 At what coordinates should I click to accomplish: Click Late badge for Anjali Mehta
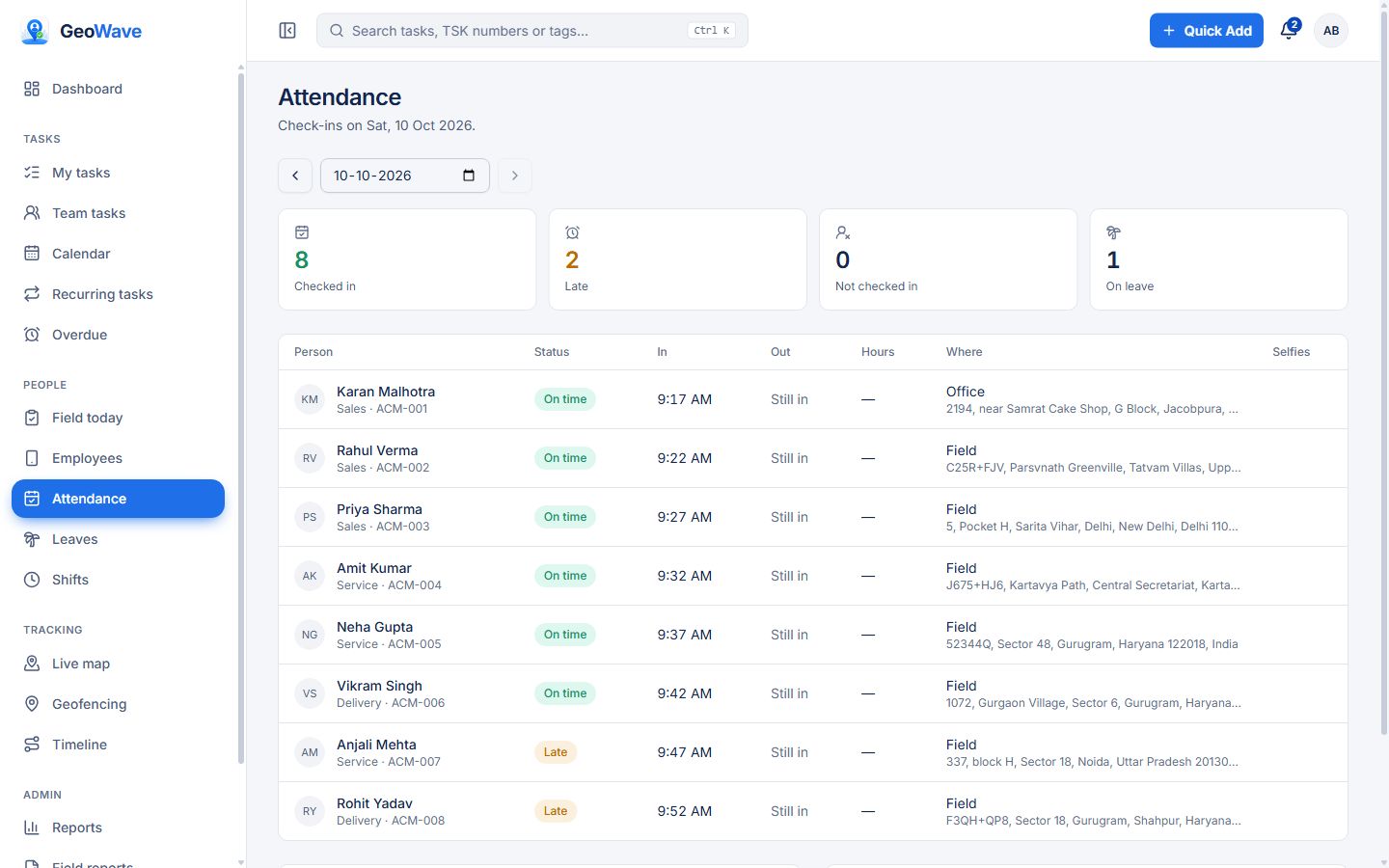coord(556,752)
